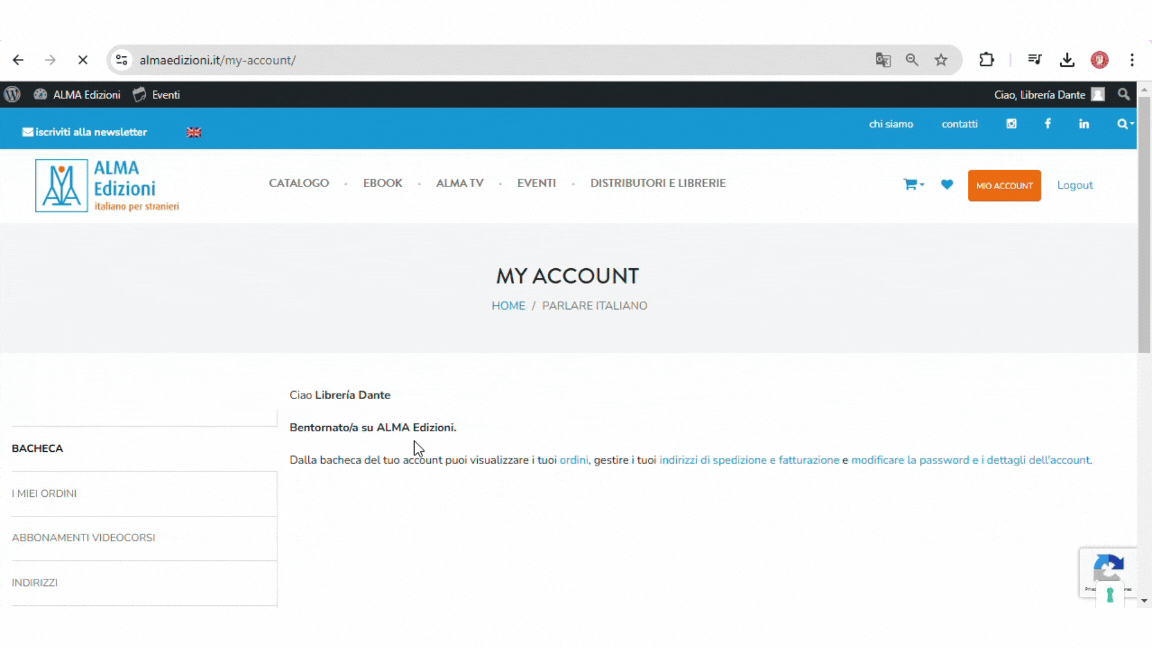The height and width of the screenshot is (648, 1152).
Task: View the wishlist heart
Action: tap(947, 185)
